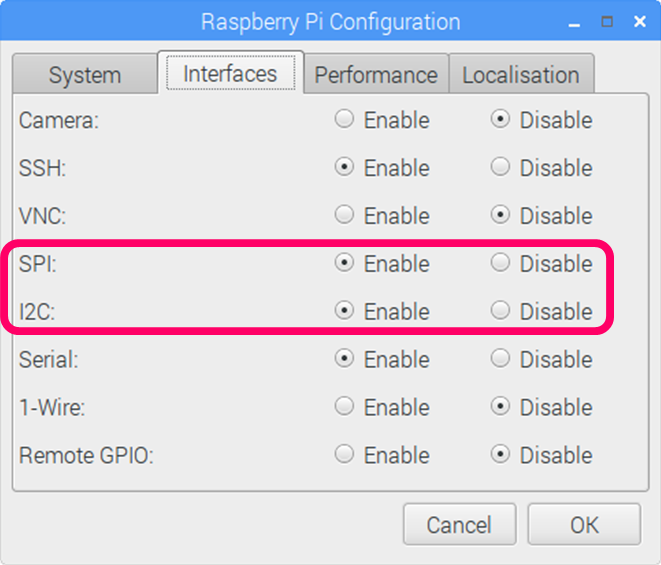Switch to the System tab

click(x=85, y=74)
